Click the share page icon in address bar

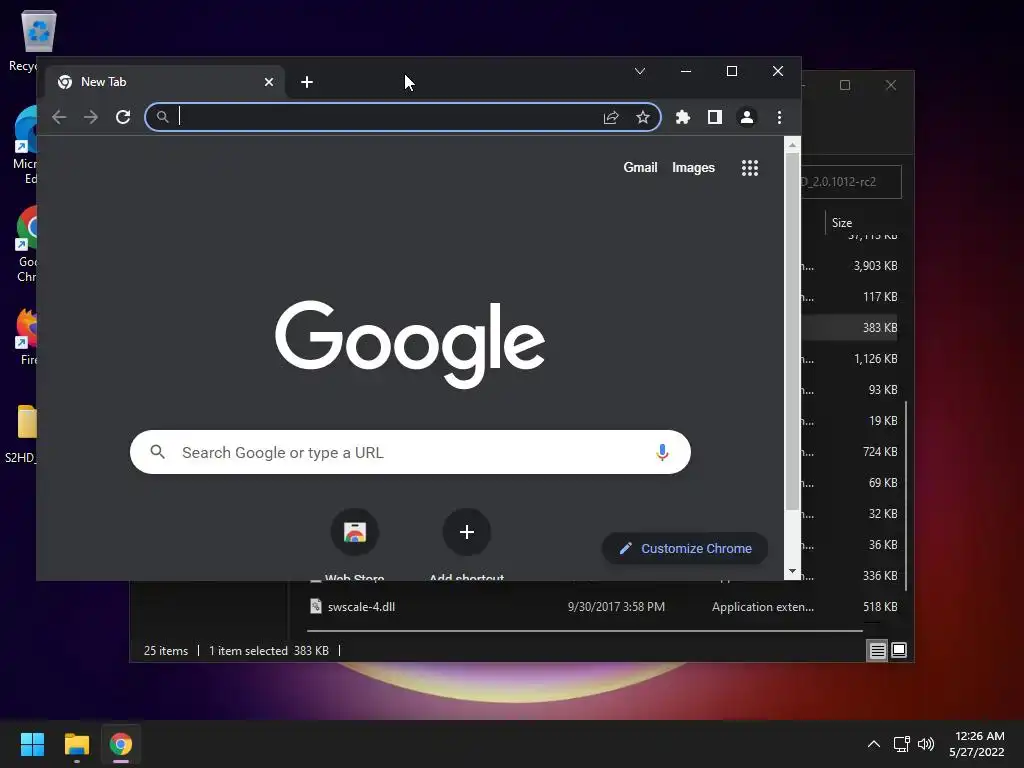611,117
